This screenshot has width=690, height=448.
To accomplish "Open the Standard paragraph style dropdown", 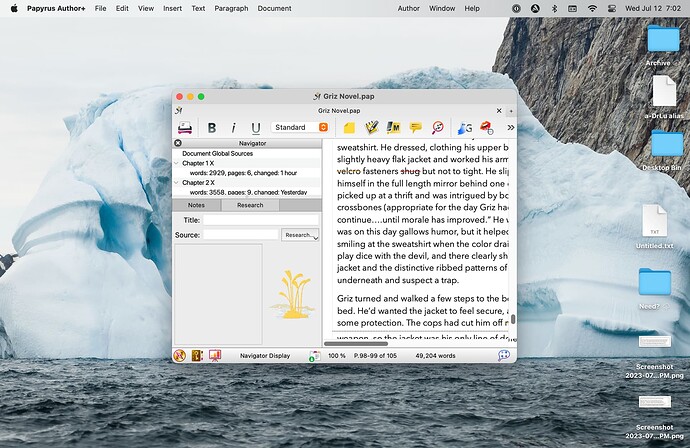I will 300,127.
